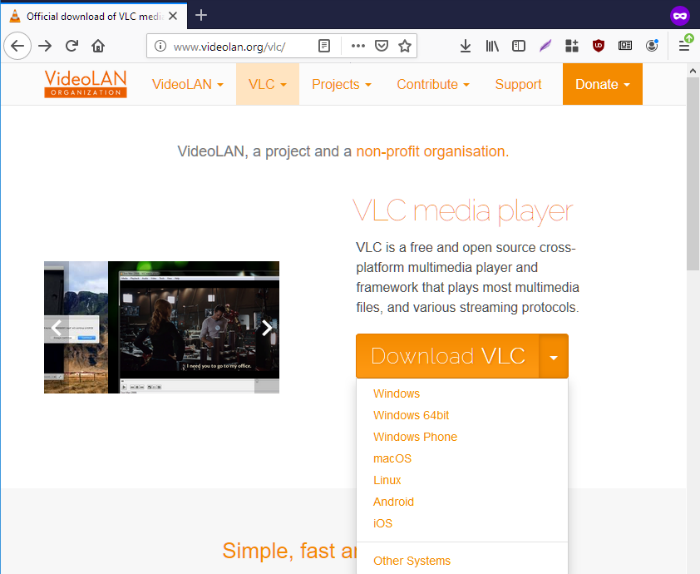
Task: Open the Firefox account avatar
Action: coord(652,46)
